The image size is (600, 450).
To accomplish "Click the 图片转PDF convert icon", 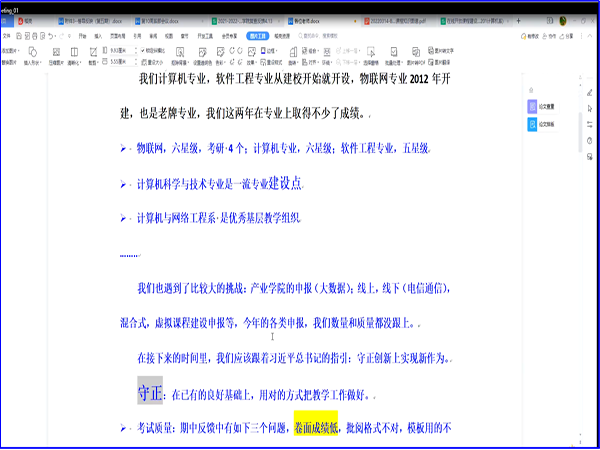I will point(416,52).
